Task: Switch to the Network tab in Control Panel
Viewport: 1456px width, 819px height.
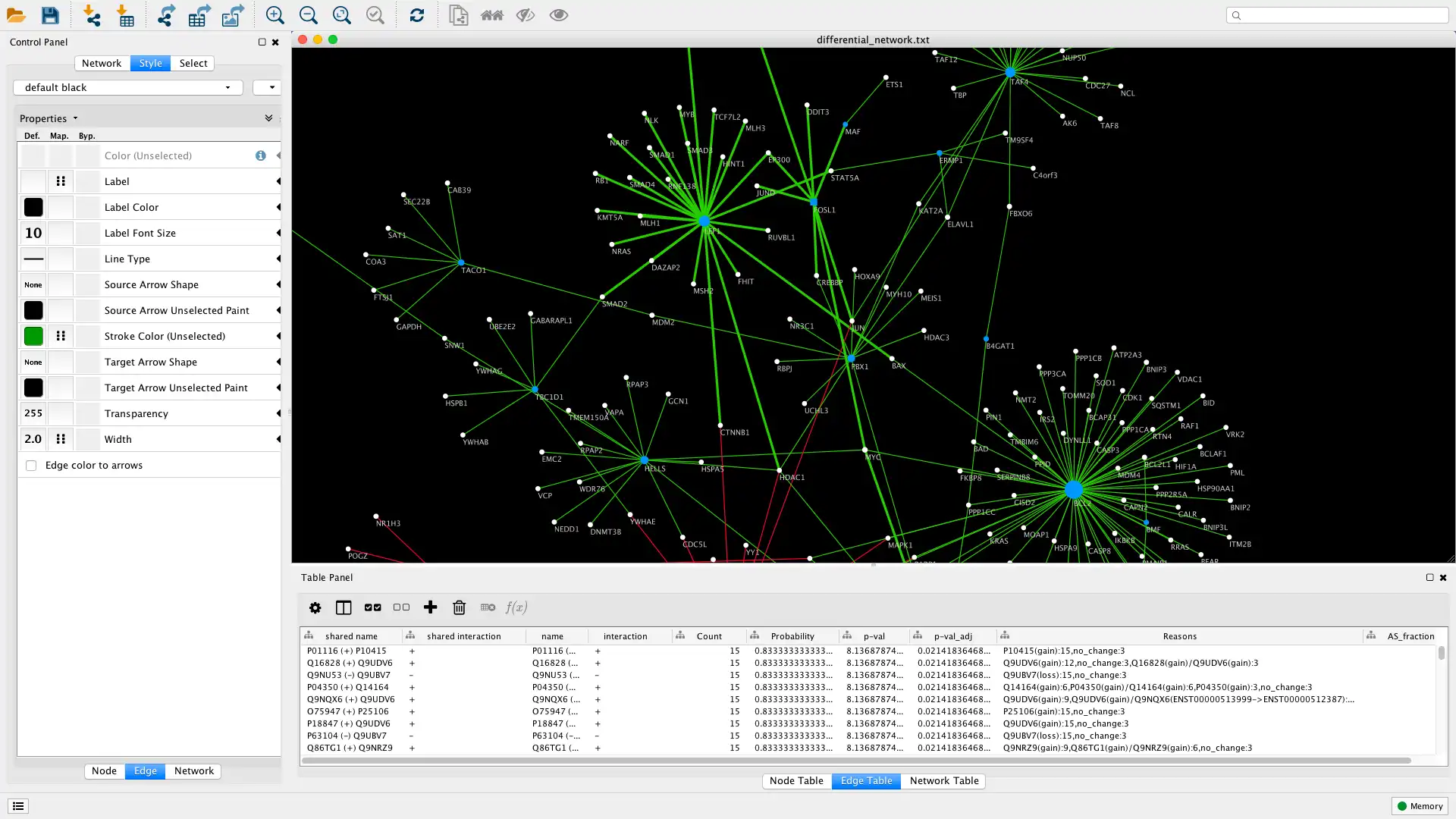Action: pos(101,63)
